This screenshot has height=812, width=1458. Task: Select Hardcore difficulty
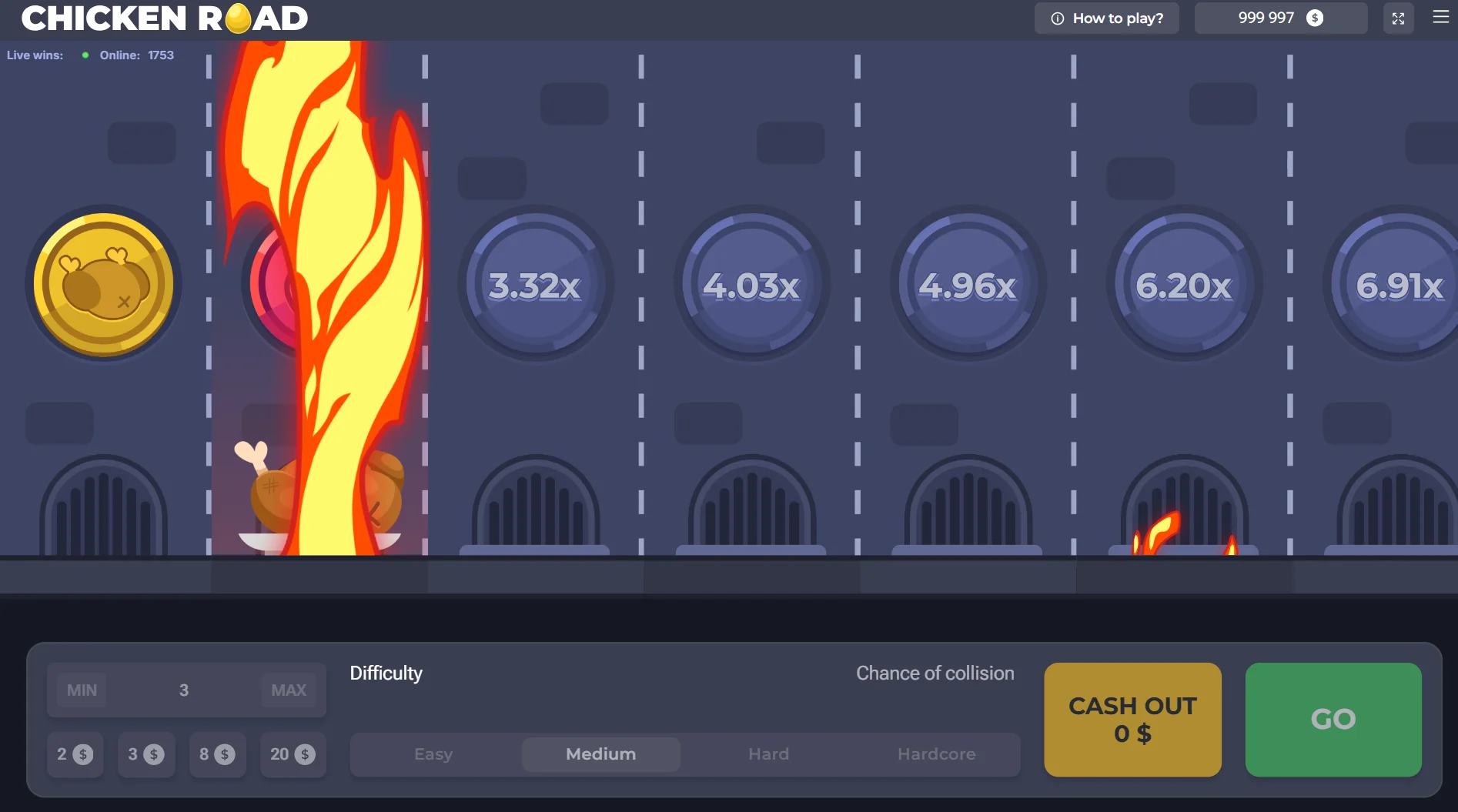pos(936,754)
